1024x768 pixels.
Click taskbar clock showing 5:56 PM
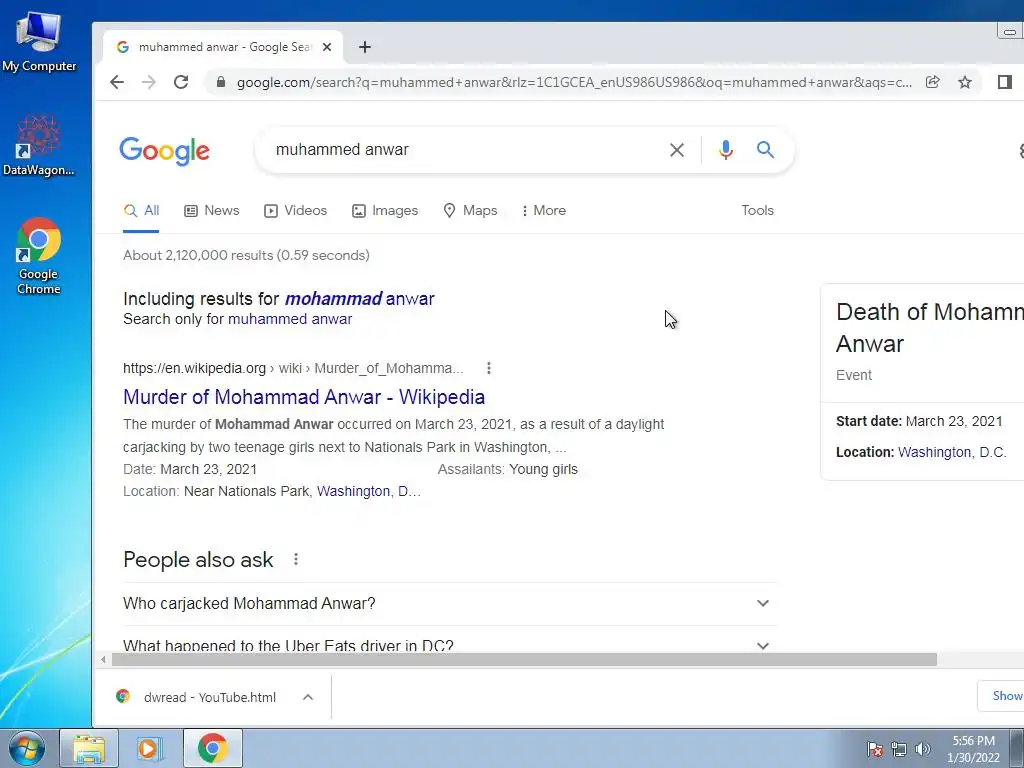pyautogui.click(x=973, y=749)
